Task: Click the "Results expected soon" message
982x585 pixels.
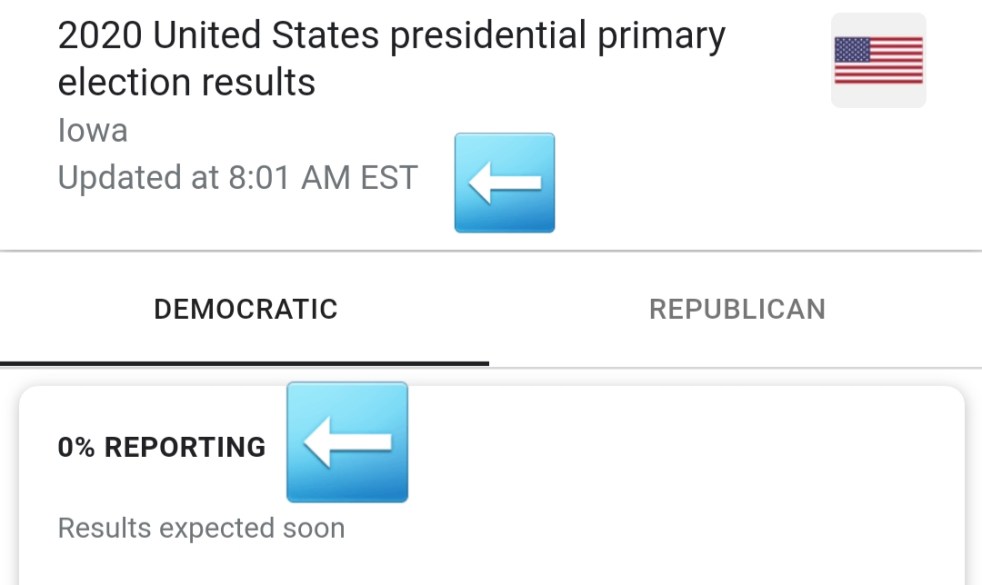Action: coord(201,528)
